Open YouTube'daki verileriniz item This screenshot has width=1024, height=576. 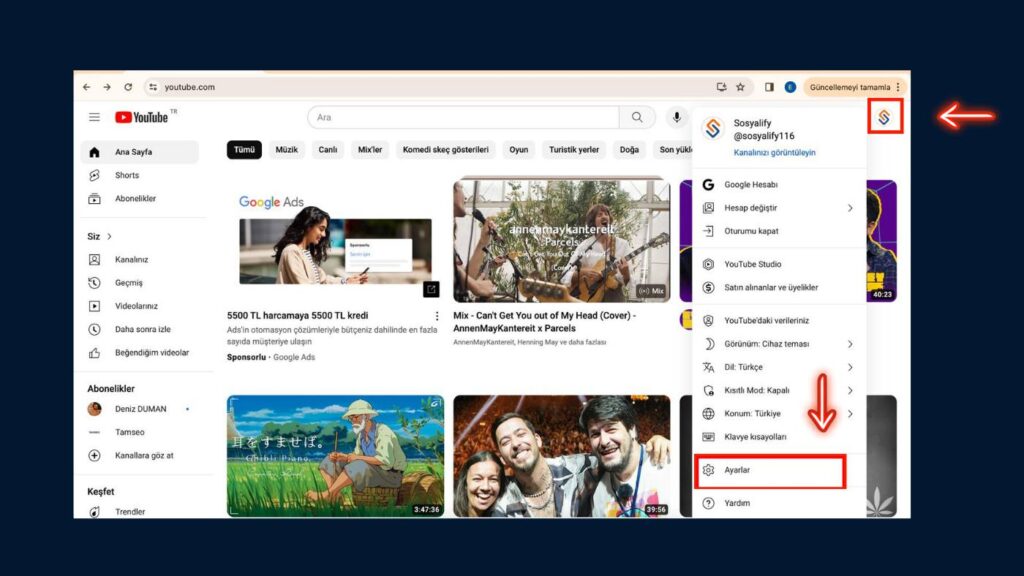coord(779,321)
